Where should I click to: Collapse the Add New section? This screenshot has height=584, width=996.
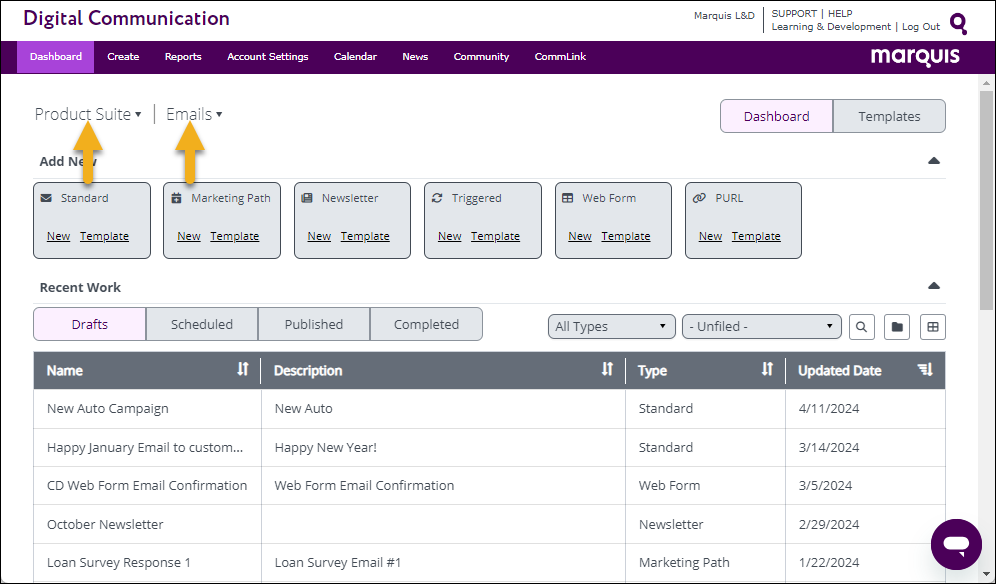(x=933, y=161)
